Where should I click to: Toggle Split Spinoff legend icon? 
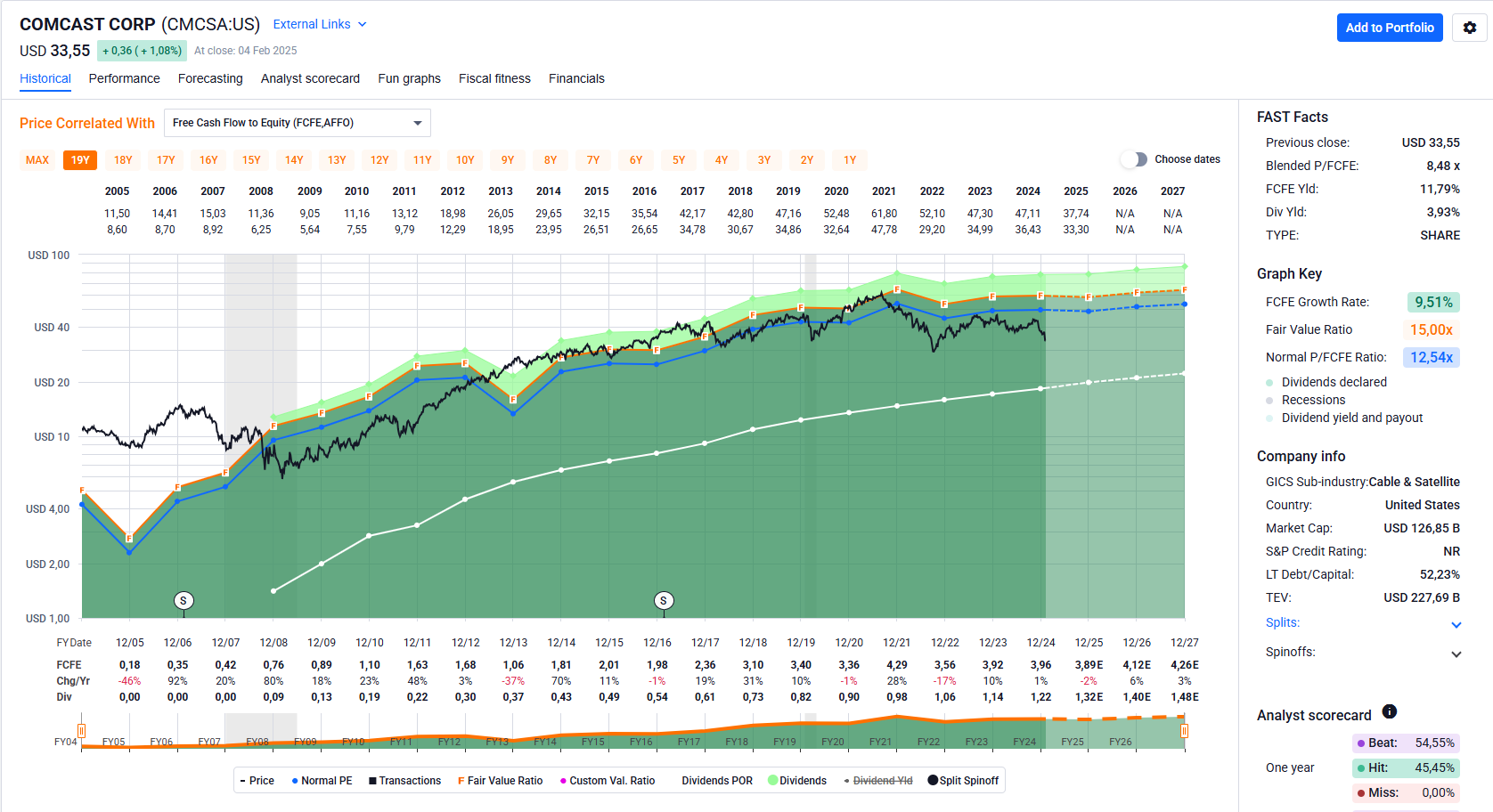933,780
